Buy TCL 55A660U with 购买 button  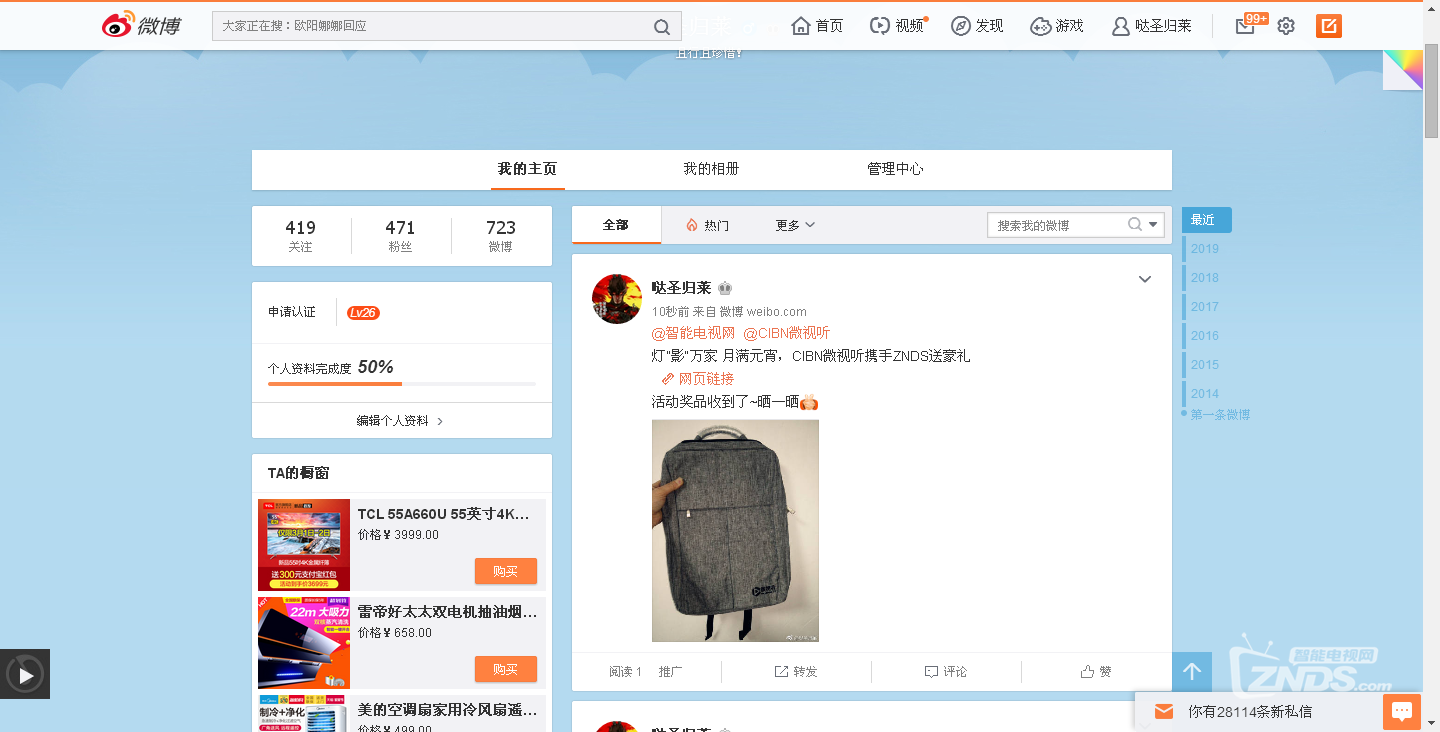tap(506, 571)
